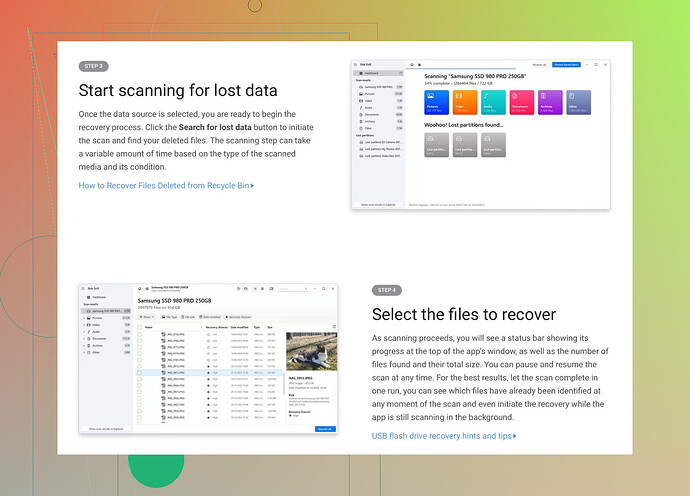Screen dimensions: 690x496
Task: Tick the select-all checkbox in Name header
Action: pos(139,327)
